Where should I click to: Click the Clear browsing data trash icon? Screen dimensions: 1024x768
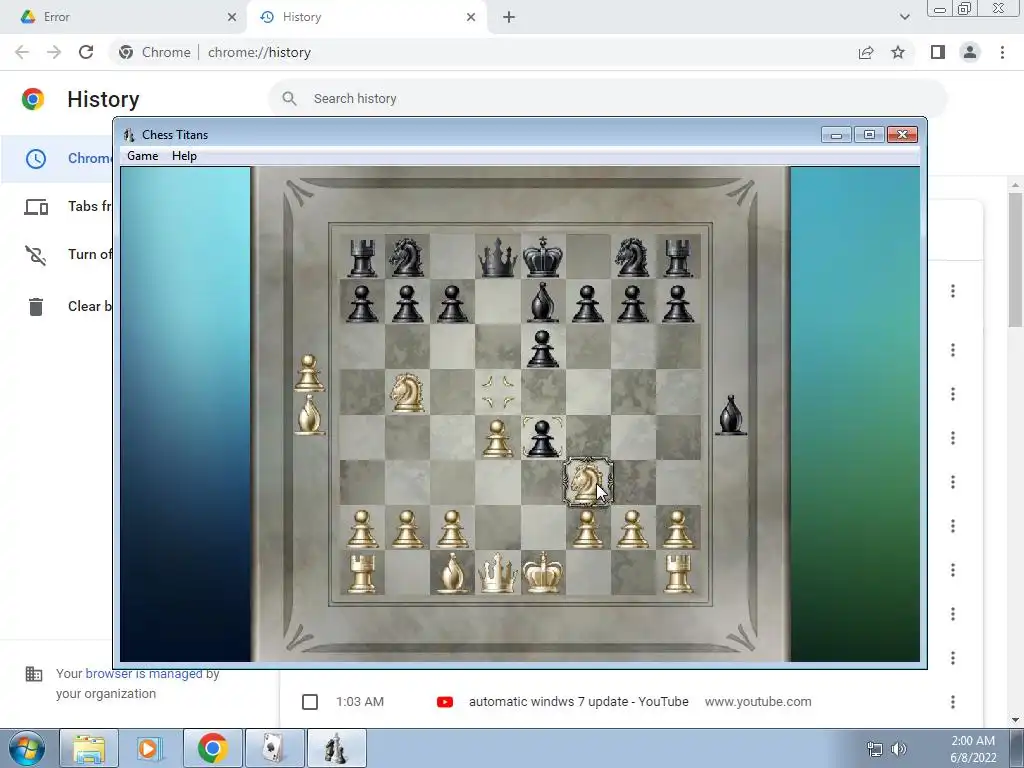point(36,306)
